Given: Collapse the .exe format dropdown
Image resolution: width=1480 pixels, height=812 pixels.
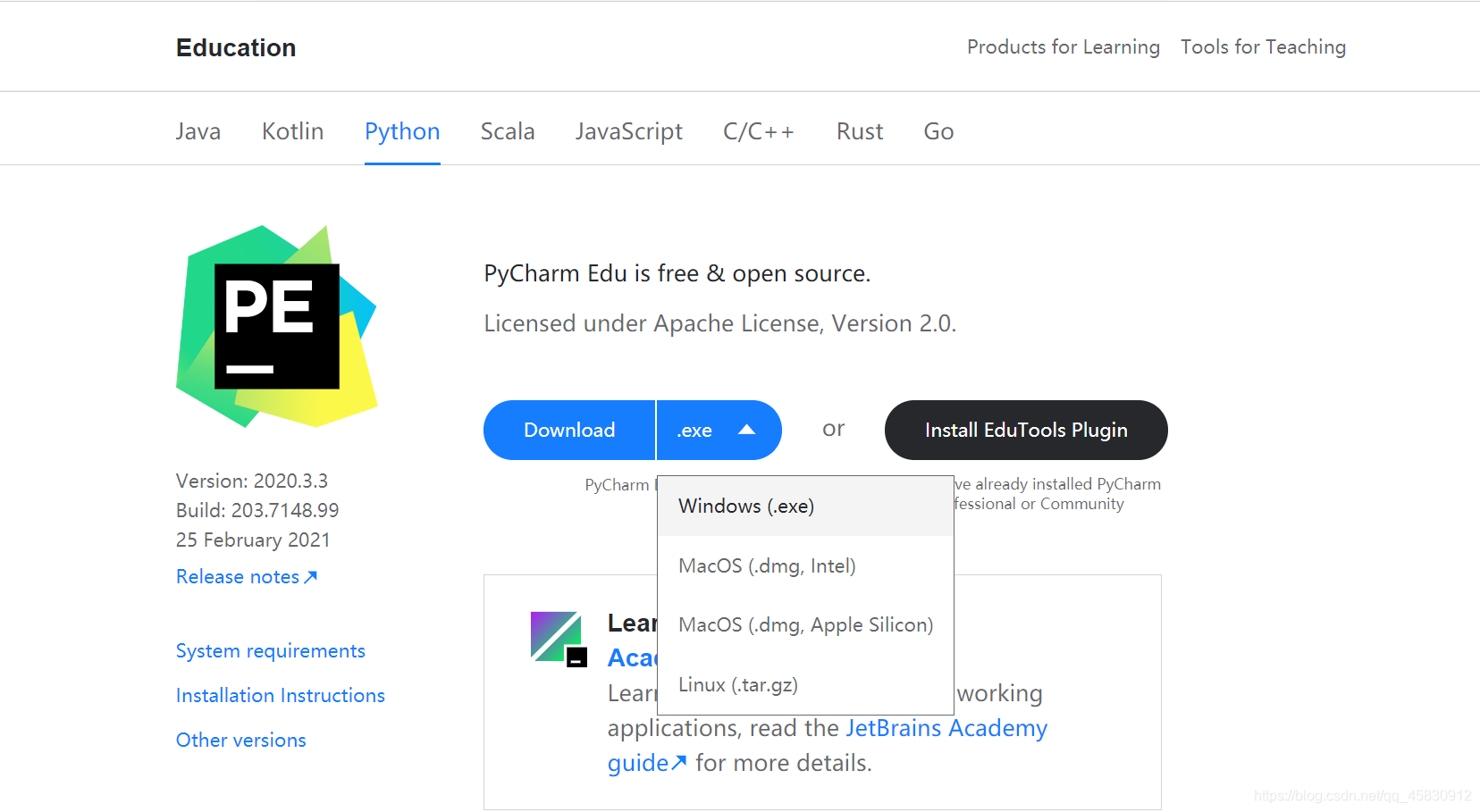Looking at the screenshot, I should click(x=719, y=430).
